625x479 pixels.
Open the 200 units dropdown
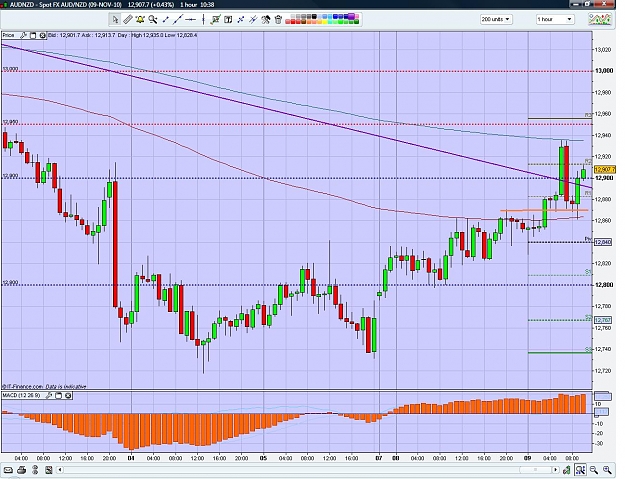[496, 19]
